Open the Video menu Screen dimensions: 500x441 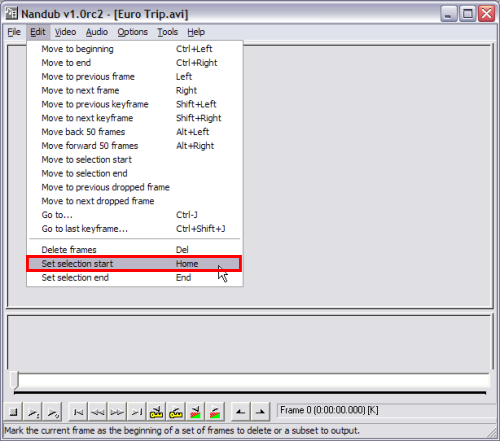[65, 32]
